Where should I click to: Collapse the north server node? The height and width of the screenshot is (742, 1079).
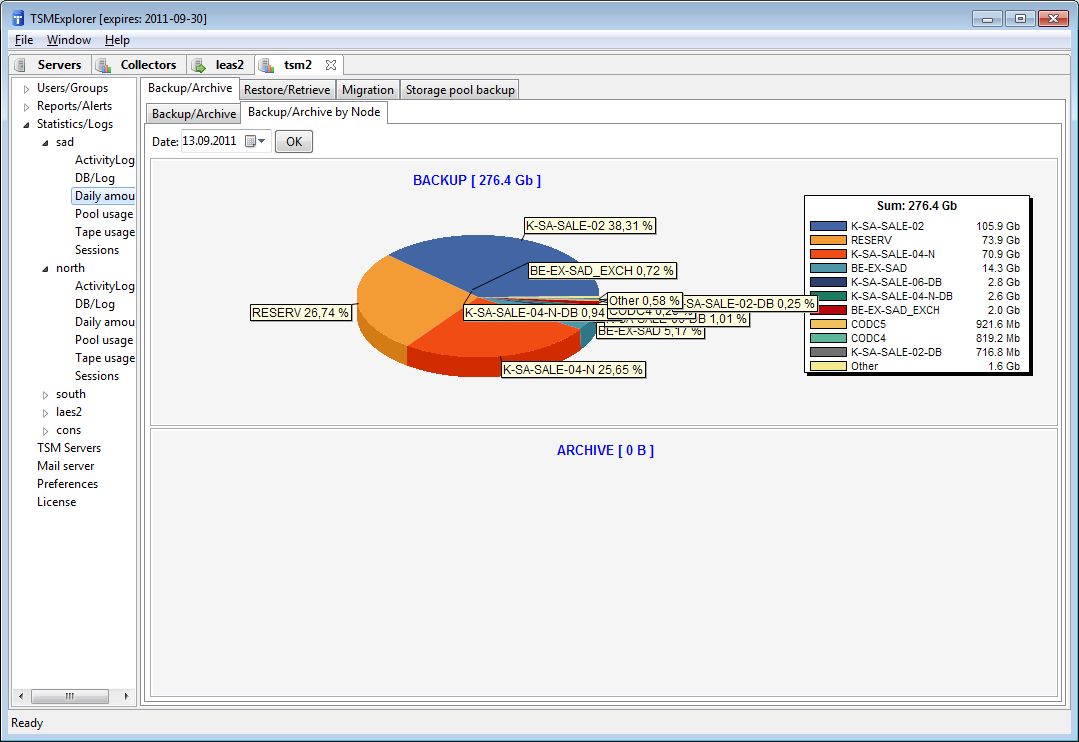(x=45, y=268)
